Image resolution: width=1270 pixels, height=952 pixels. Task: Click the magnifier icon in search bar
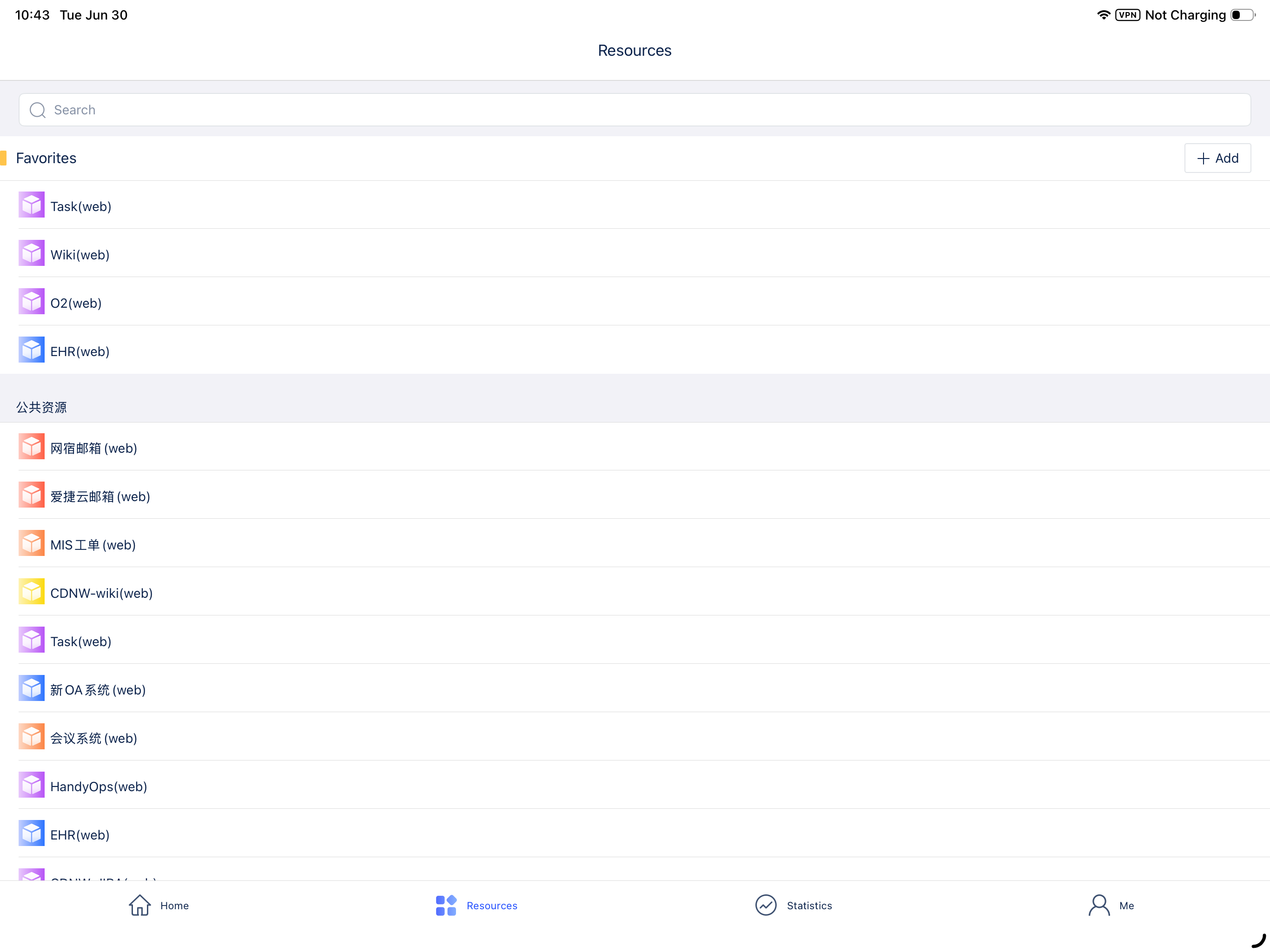pos(38,110)
